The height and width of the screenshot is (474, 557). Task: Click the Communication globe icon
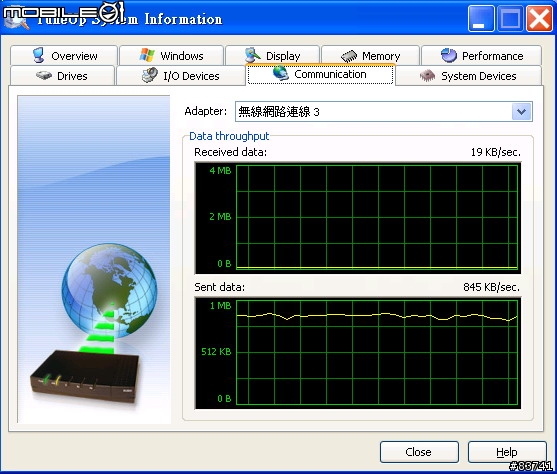(281, 73)
